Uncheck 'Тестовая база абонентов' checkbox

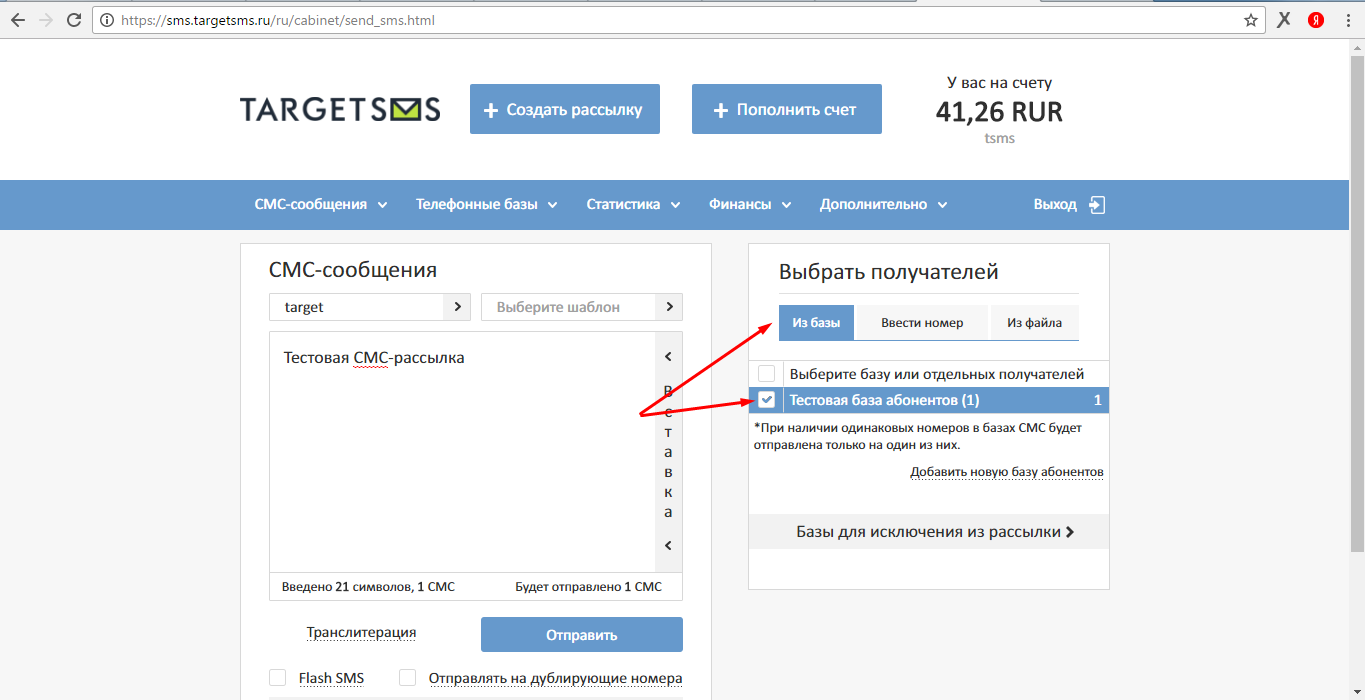pyautogui.click(x=767, y=400)
